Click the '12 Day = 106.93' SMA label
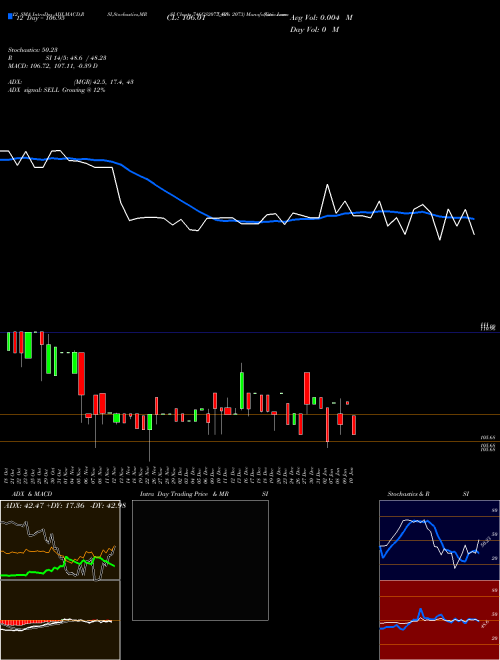Screen dimensions: 500x660 40,18
